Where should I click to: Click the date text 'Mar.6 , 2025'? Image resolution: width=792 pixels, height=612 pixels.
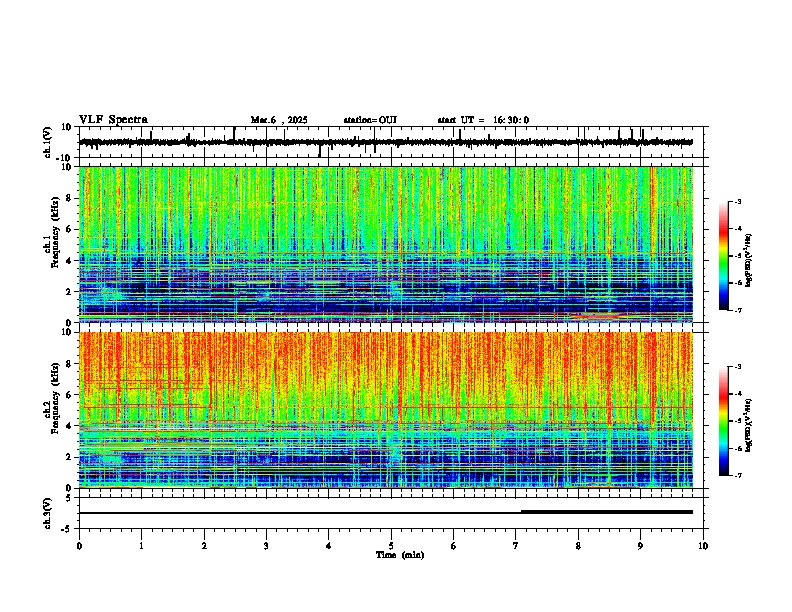279,120
